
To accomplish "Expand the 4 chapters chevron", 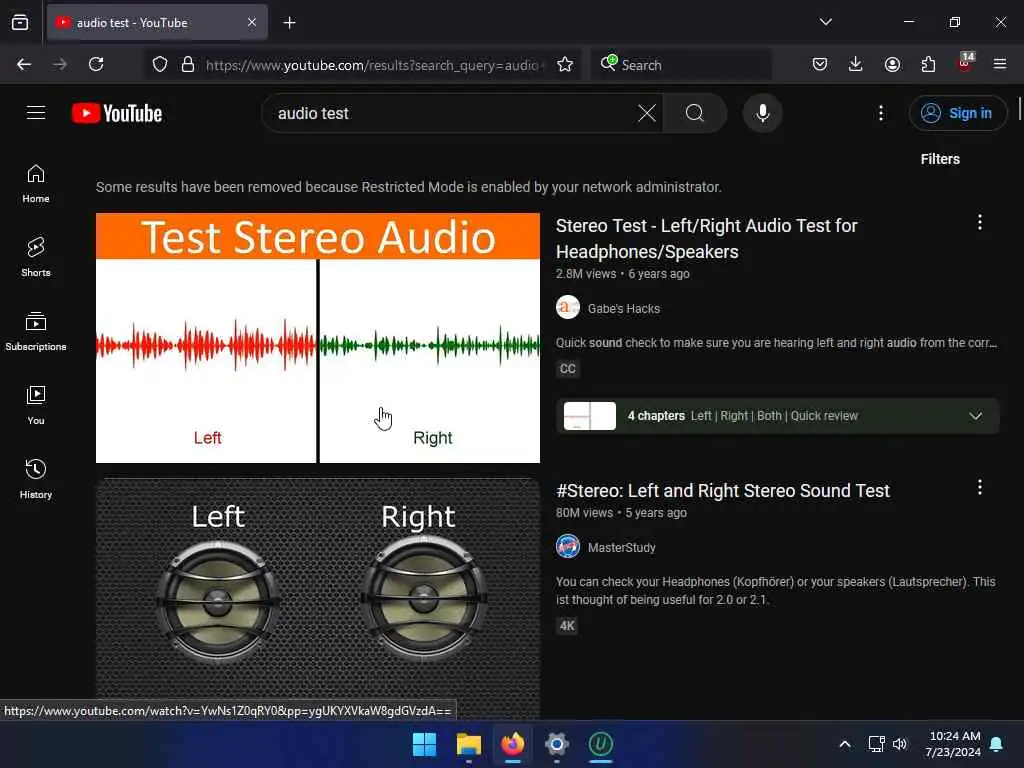I will (x=975, y=416).
